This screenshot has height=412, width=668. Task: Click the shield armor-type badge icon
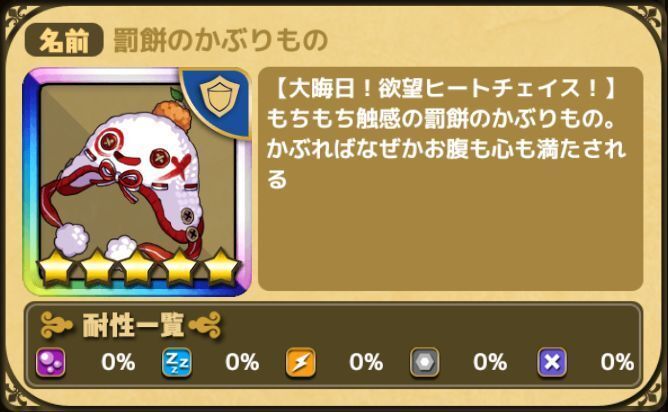pos(219,98)
